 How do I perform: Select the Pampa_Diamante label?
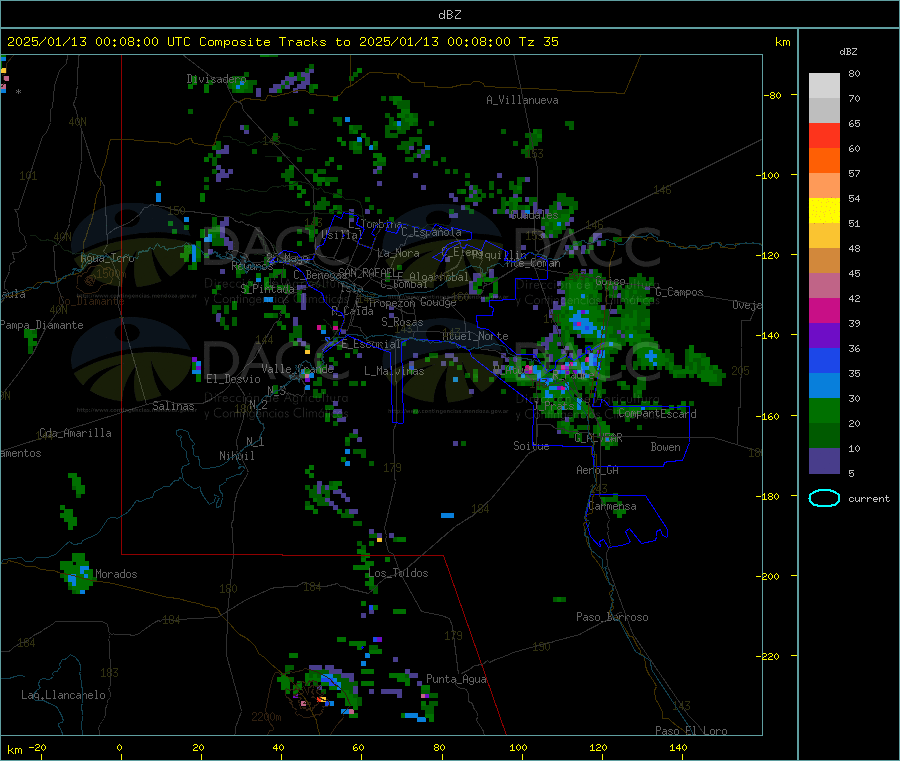41,325
